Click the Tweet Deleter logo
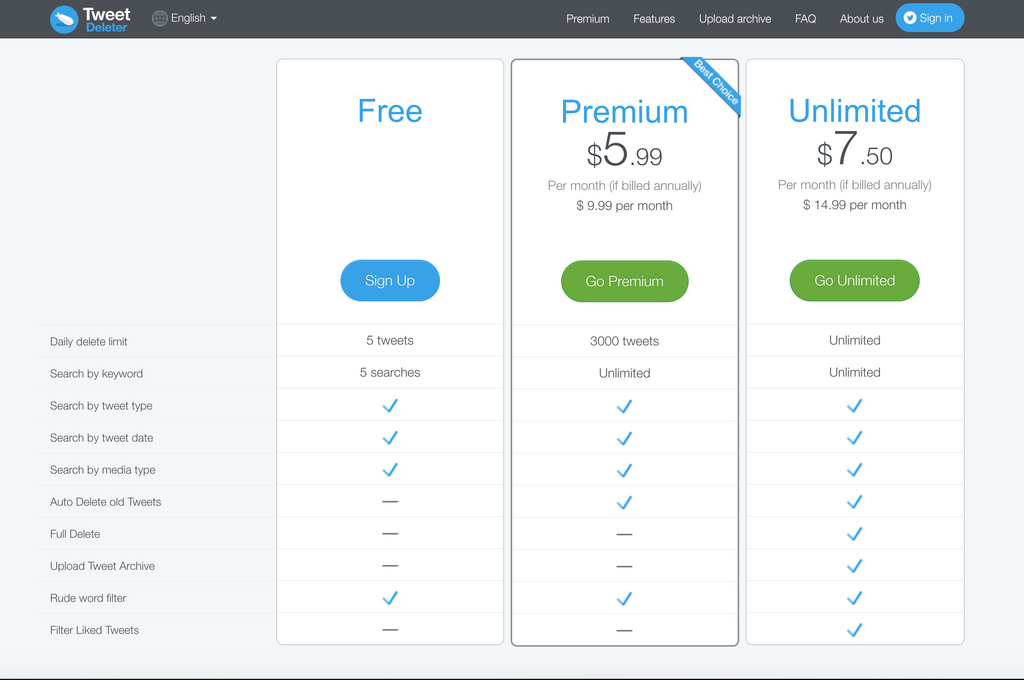The width and height of the screenshot is (1024, 680). (x=91, y=19)
